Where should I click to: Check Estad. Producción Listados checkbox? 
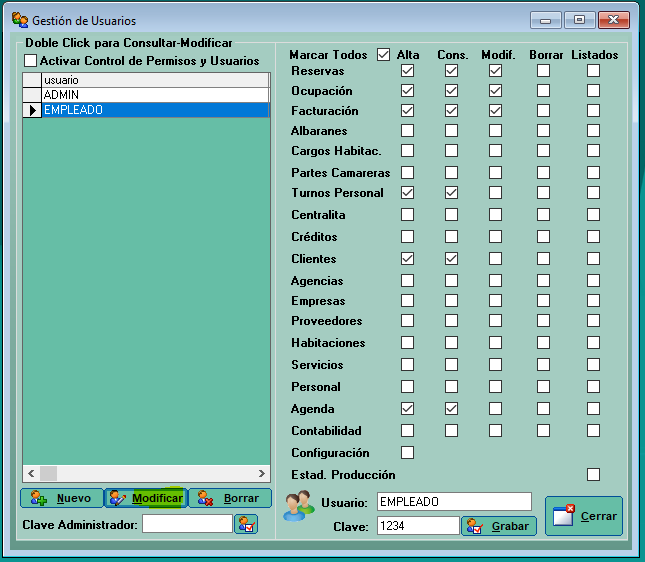pyautogui.click(x=593, y=474)
